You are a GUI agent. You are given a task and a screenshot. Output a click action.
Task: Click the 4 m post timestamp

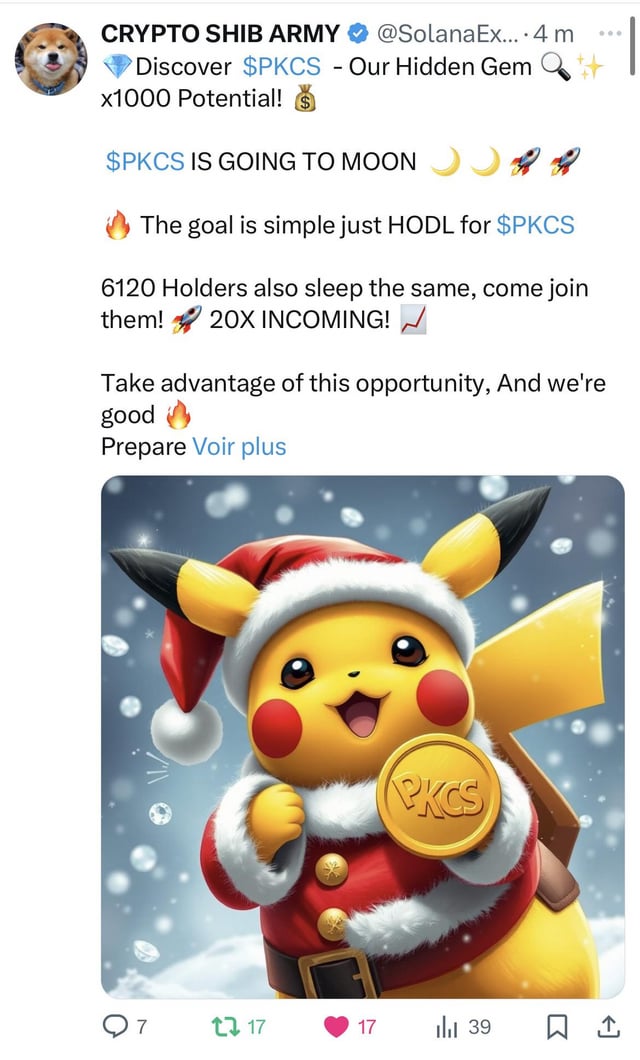point(553,33)
